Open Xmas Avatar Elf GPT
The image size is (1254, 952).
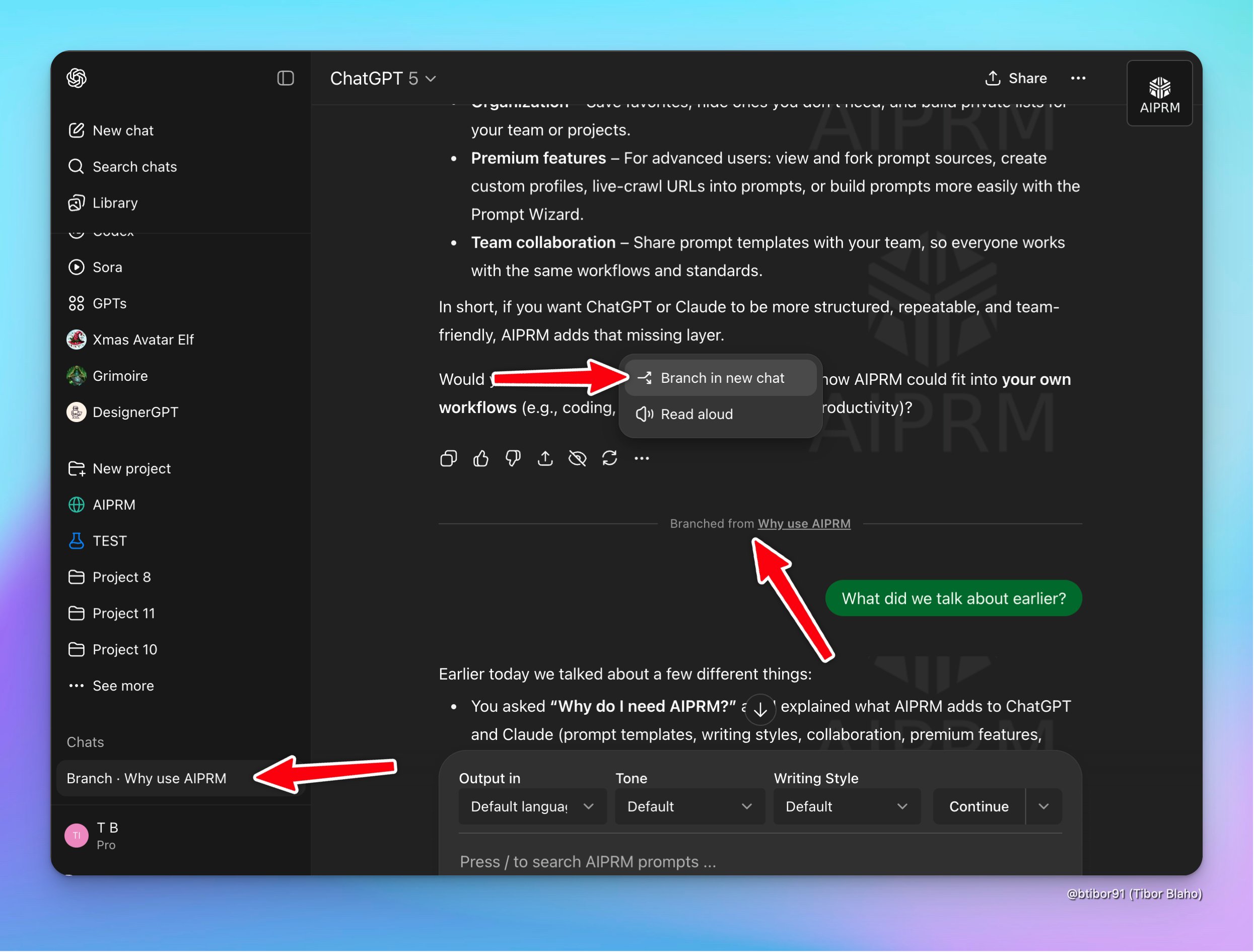coord(130,339)
